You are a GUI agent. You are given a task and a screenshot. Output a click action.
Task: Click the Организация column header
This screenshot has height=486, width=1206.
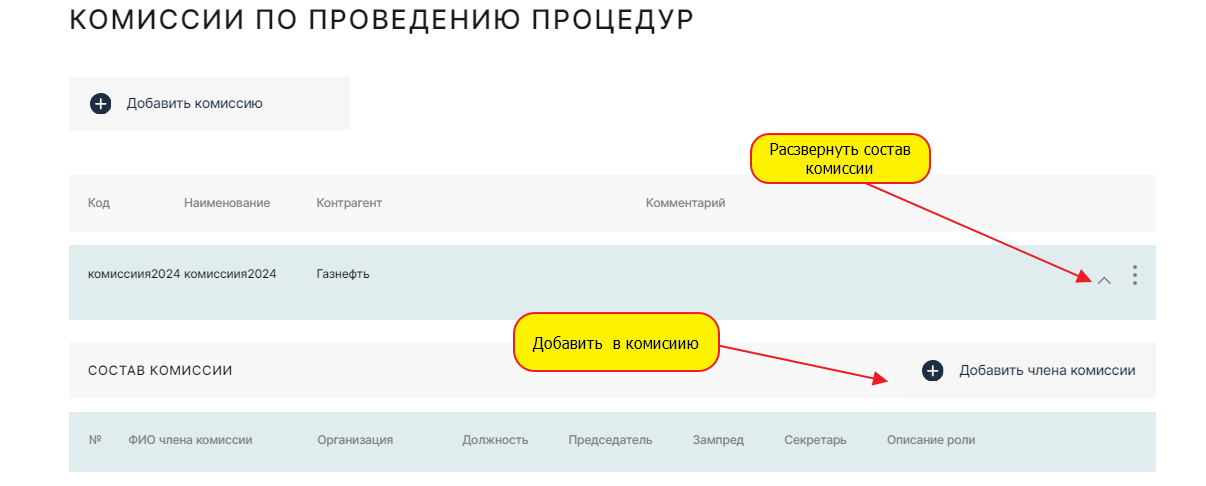click(355, 440)
